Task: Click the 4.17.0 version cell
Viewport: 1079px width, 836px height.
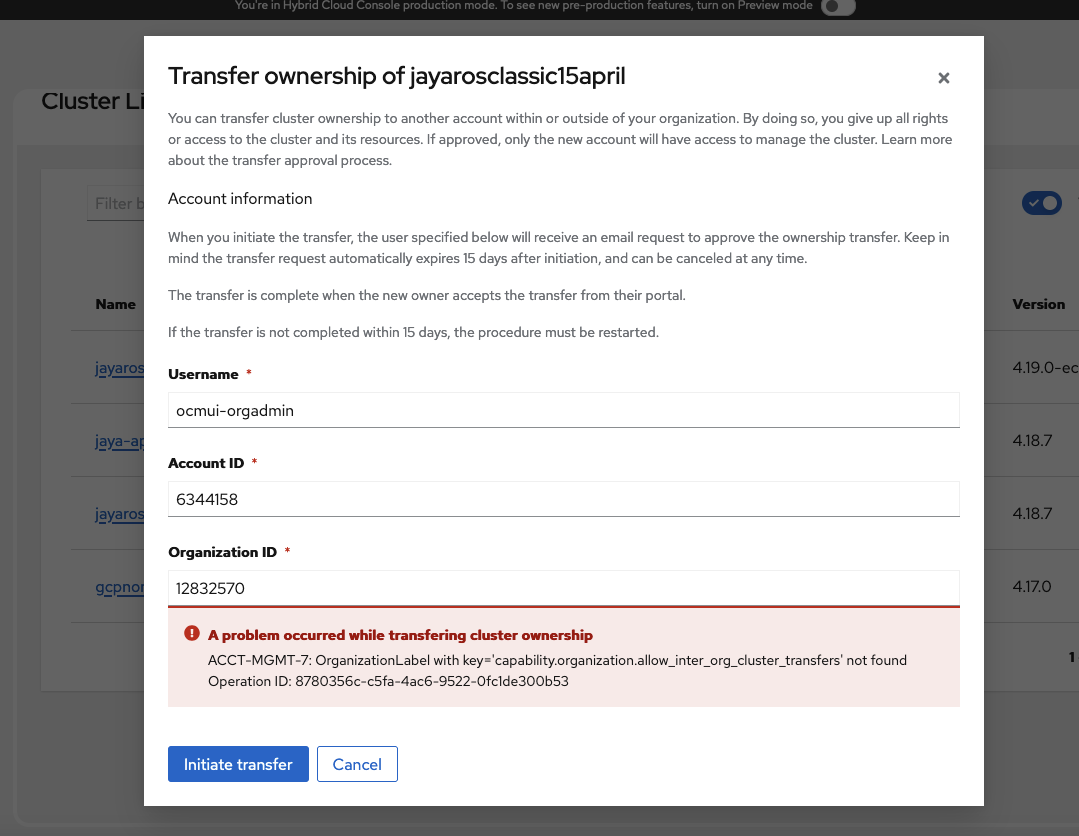Action: pyautogui.click(x=1032, y=586)
